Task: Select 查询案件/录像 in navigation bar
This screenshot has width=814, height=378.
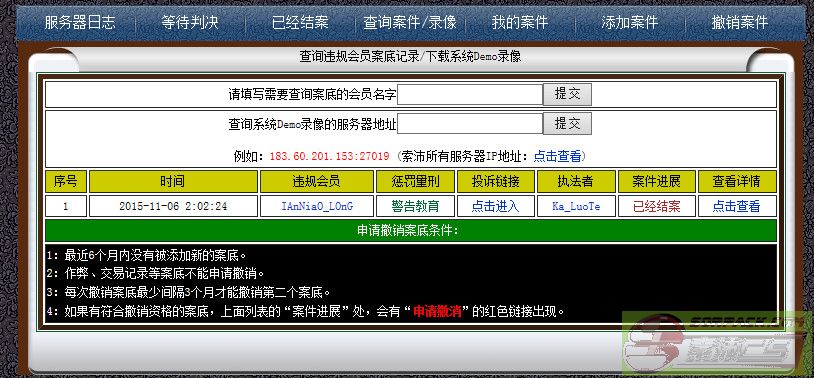Action: click(x=410, y=22)
